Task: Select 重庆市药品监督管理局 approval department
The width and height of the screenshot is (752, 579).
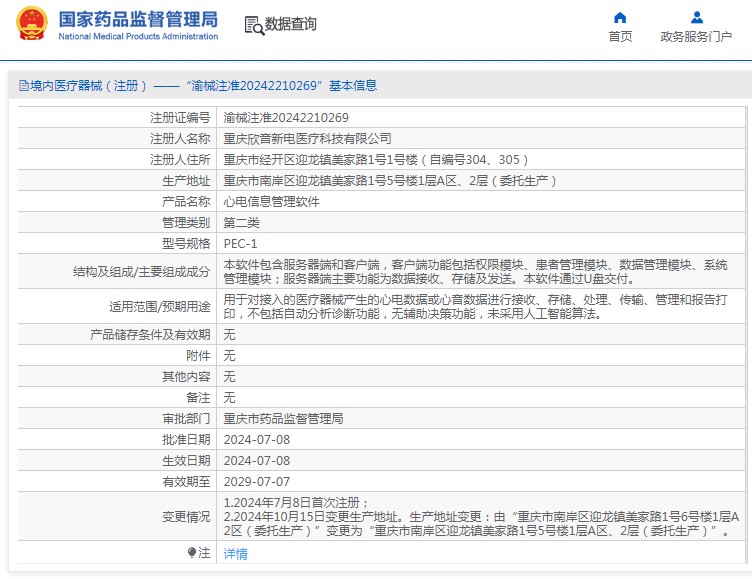Action: pos(283,419)
